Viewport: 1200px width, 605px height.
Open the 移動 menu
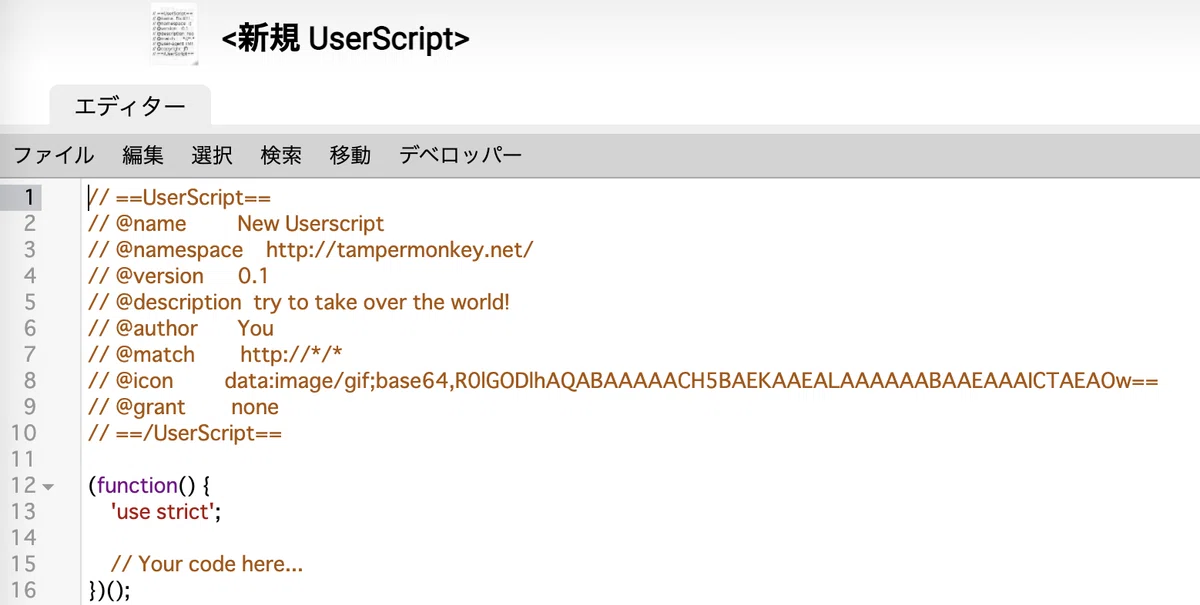(x=350, y=155)
